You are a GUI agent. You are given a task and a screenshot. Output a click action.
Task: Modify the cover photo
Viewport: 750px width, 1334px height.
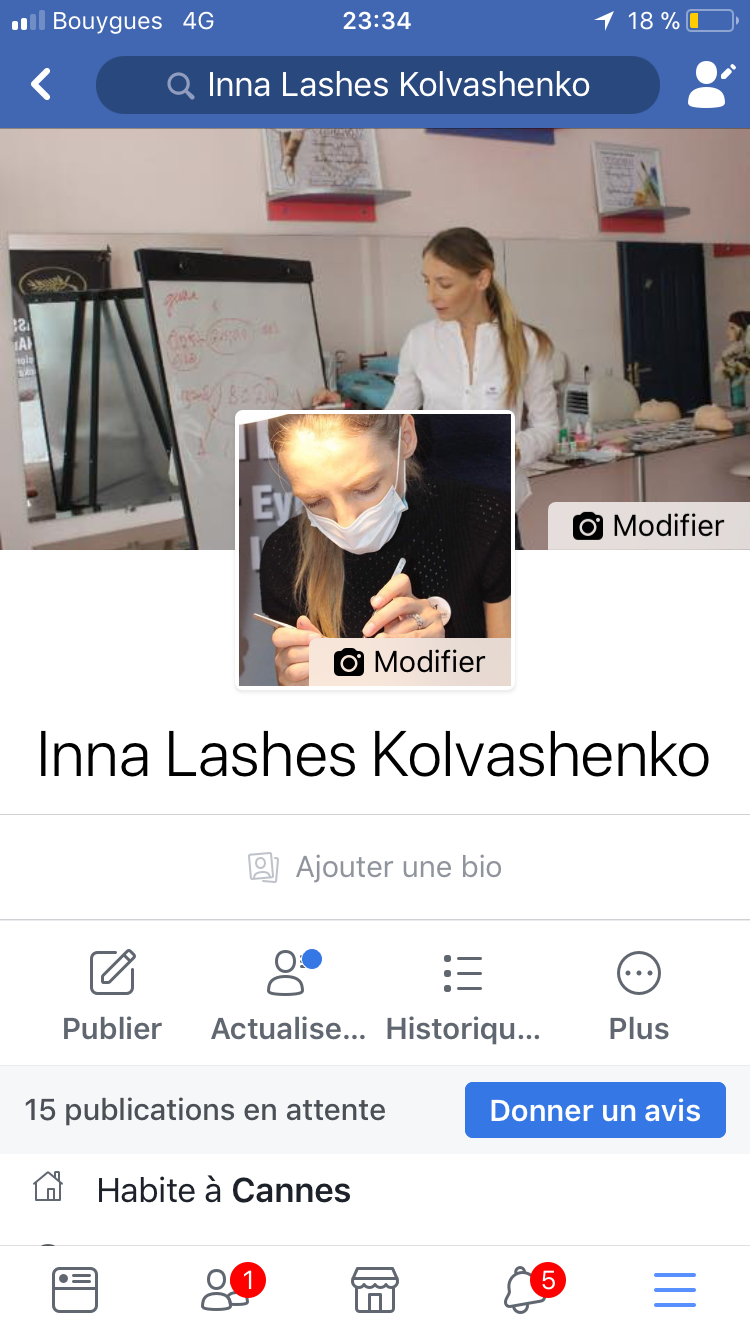point(649,526)
